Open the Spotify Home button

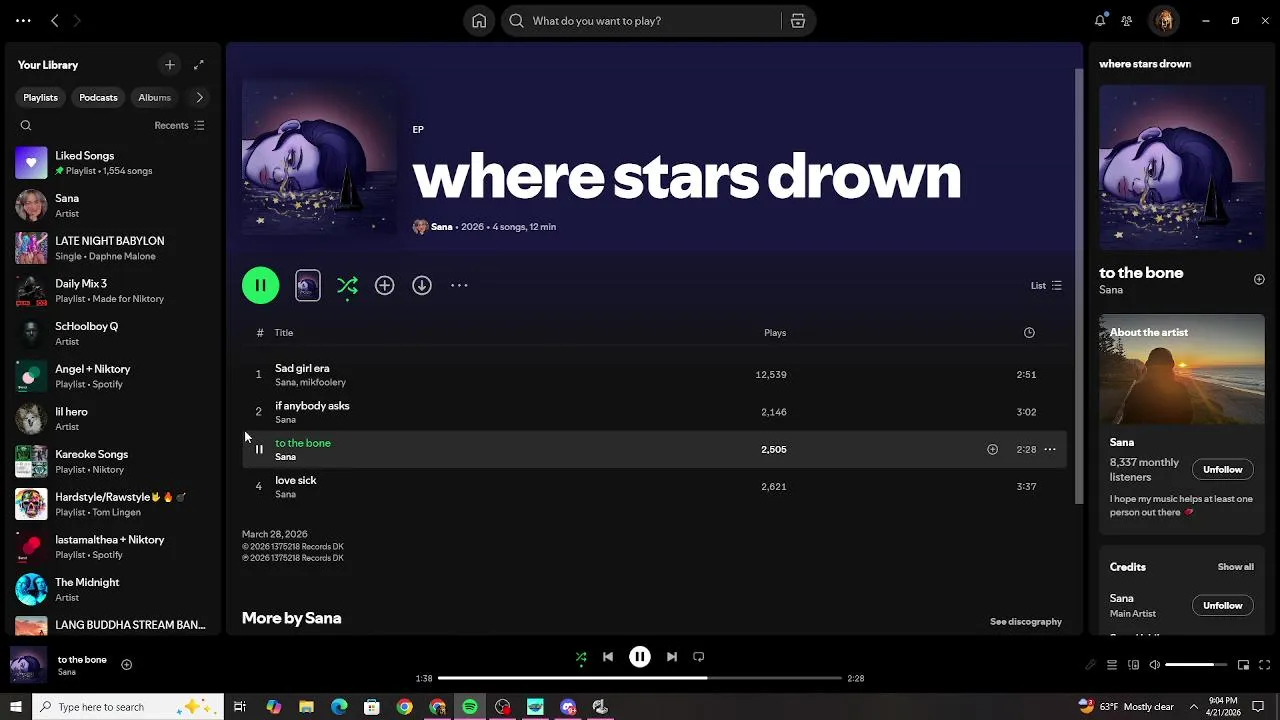tap(479, 21)
